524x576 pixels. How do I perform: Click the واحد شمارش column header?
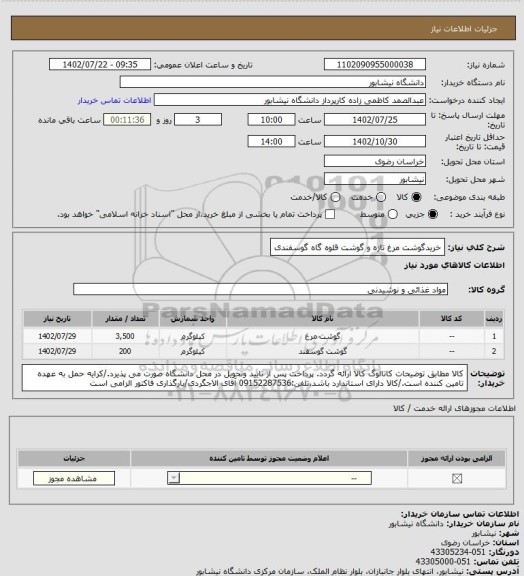tap(193, 318)
